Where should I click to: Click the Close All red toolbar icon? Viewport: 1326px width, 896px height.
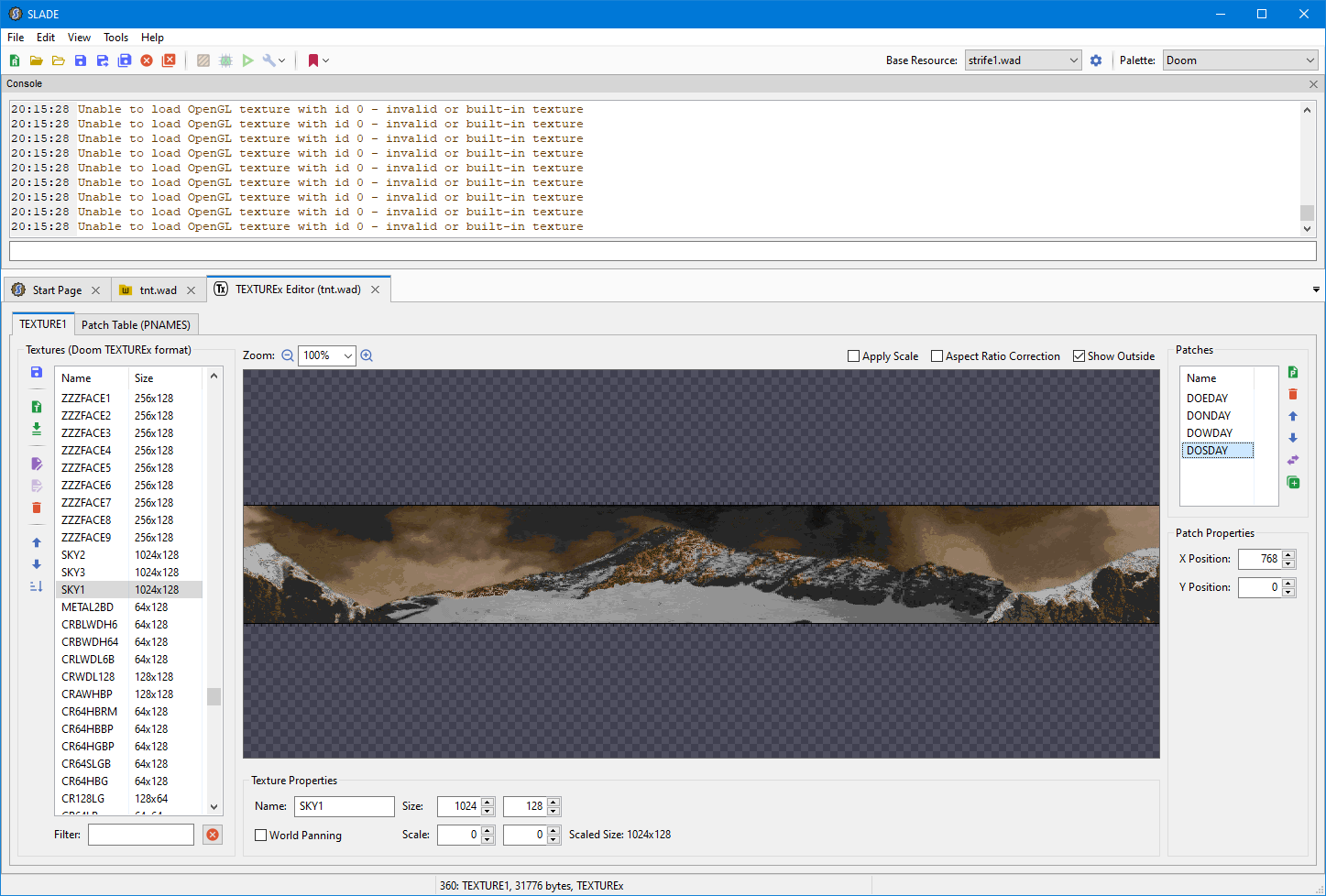click(169, 60)
